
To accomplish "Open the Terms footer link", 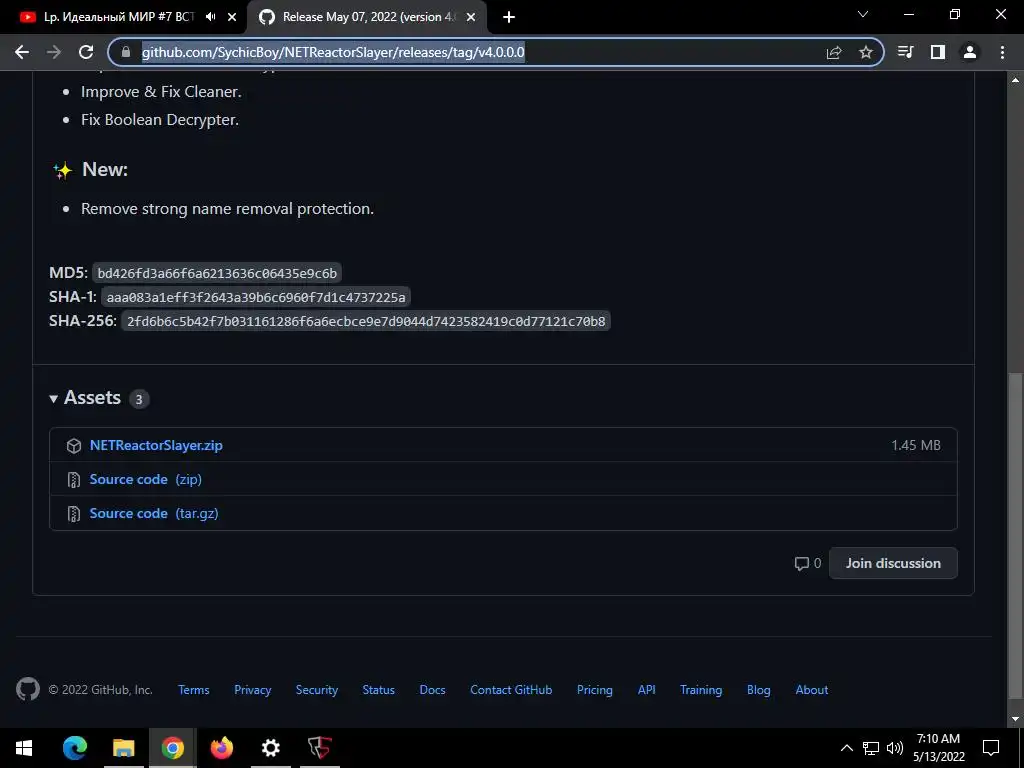I will (194, 690).
